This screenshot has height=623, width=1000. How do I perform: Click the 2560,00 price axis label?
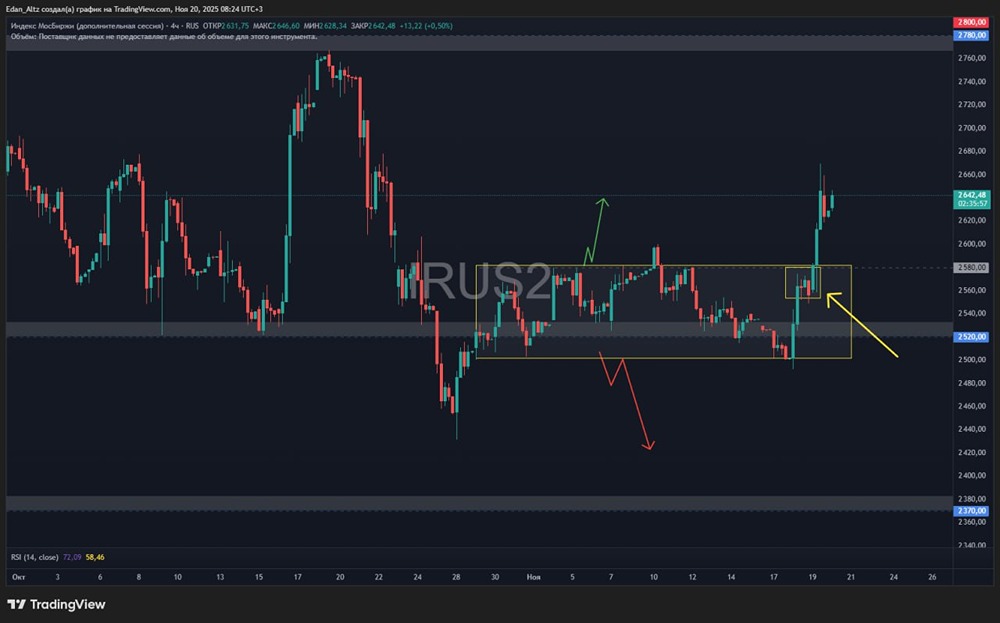point(972,290)
